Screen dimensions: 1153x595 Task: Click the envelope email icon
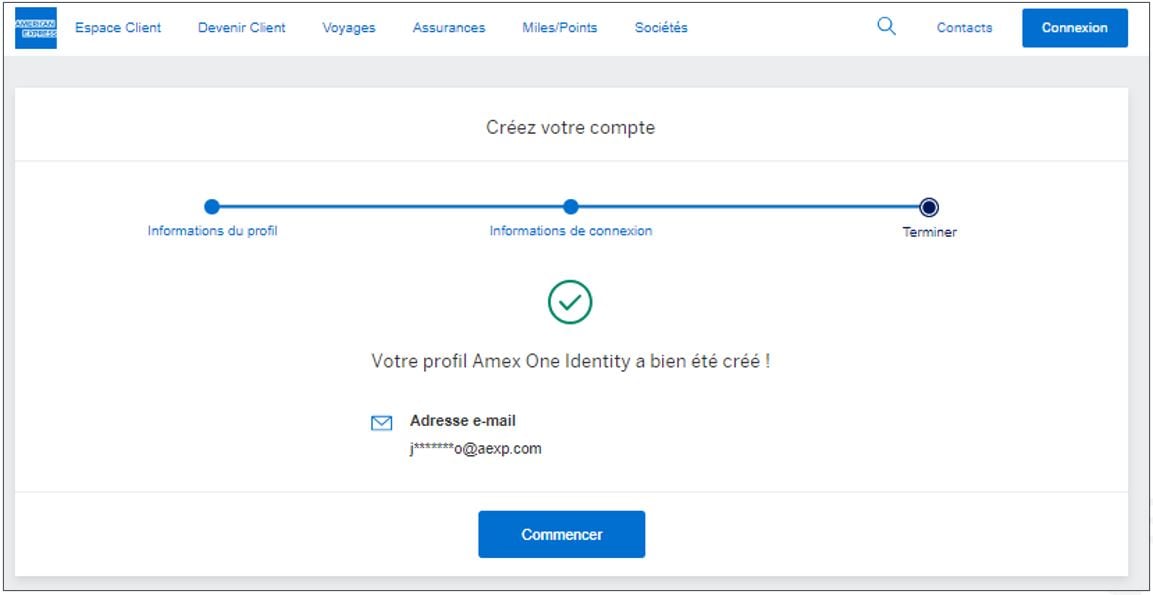point(381,423)
